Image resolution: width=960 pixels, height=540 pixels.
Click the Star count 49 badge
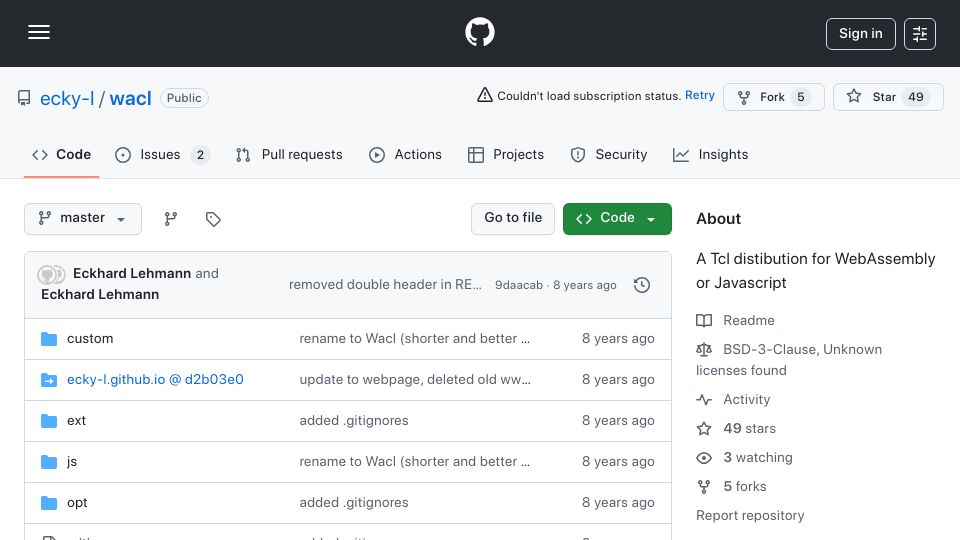(915, 97)
